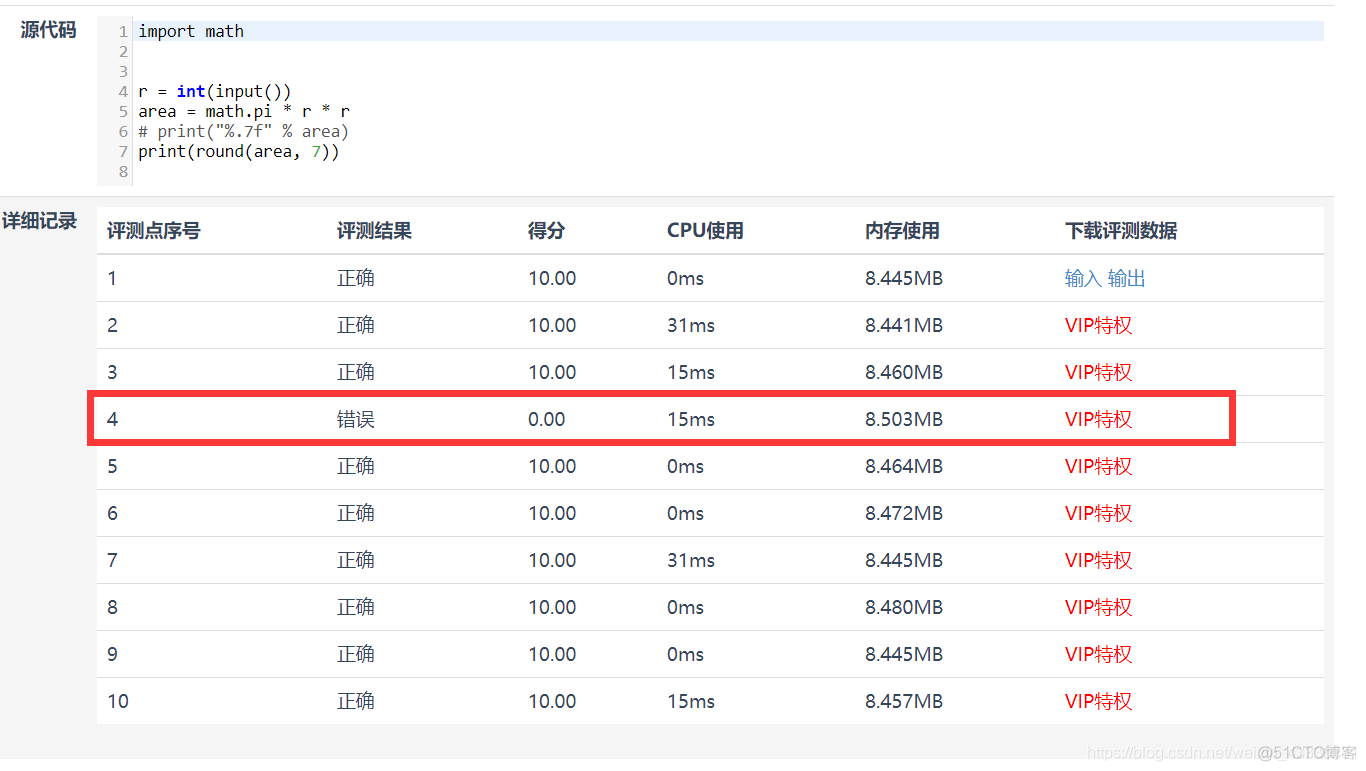Click line number 2 in code gutter
Viewport: 1366px width, 771px height.
(123, 51)
